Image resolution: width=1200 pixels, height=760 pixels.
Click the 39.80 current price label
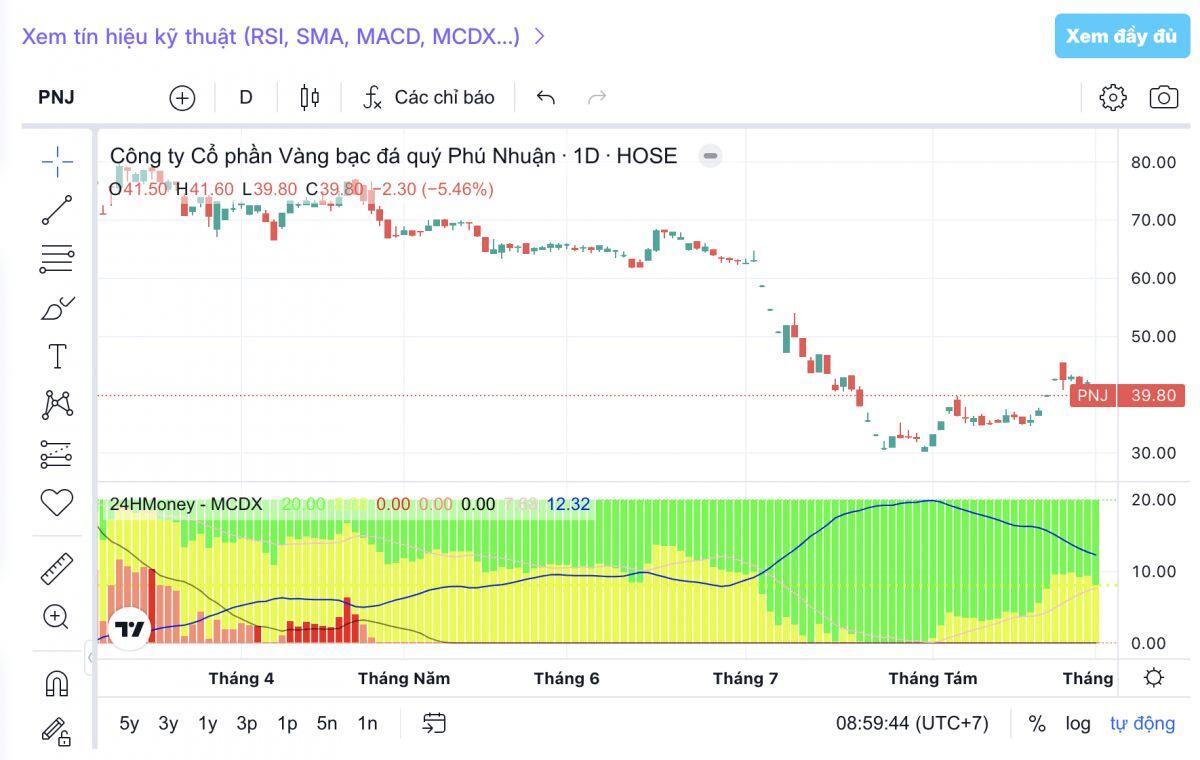click(1153, 395)
